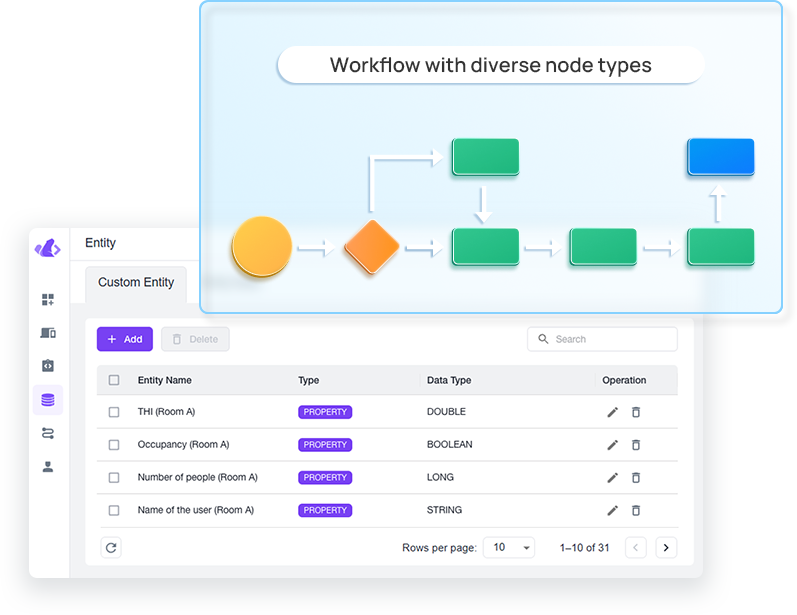Edit Name of the user (Room A)

pos(613,510)
